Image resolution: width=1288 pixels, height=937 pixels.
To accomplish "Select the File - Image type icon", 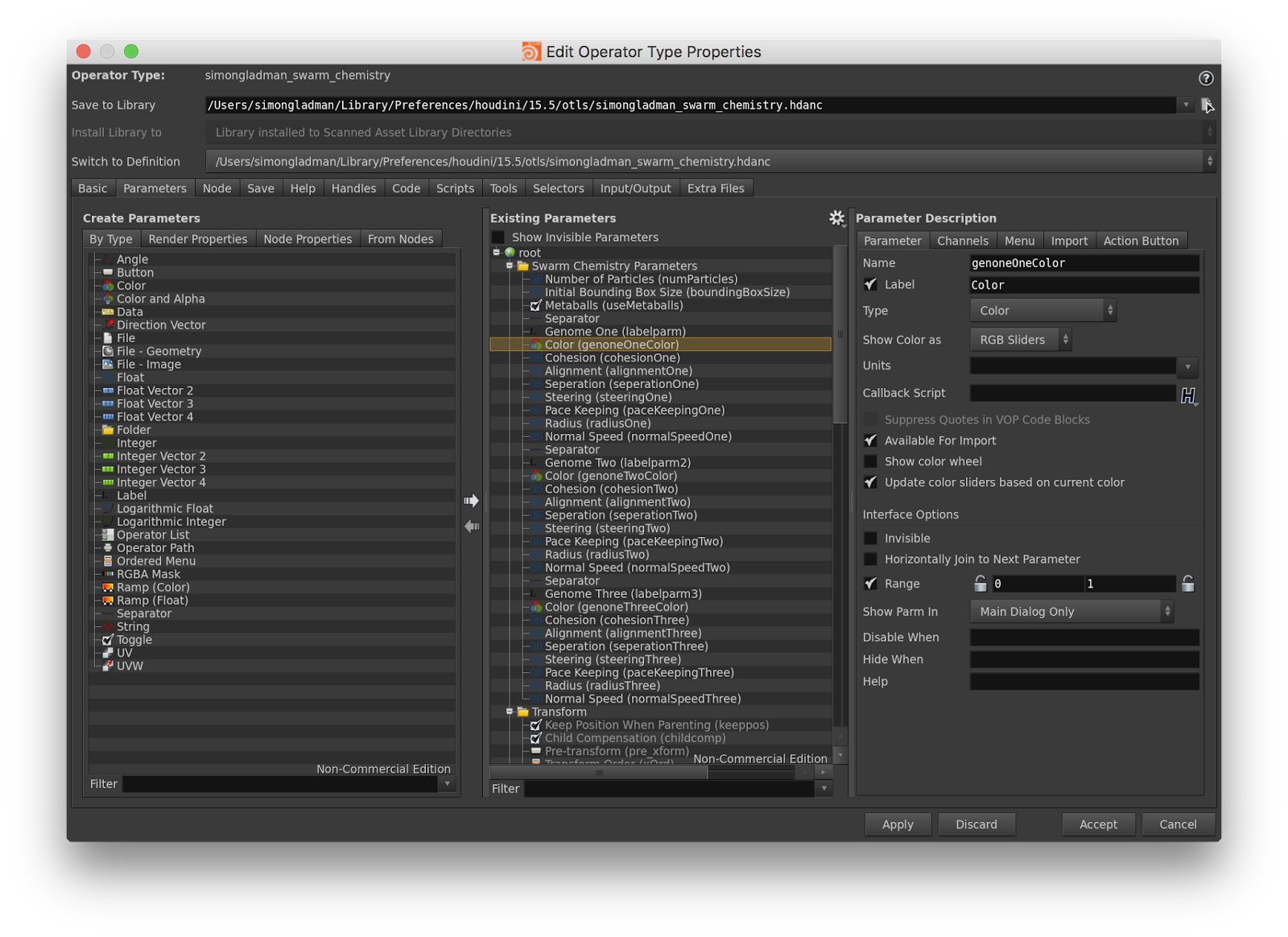I will [x=108, y=364].
